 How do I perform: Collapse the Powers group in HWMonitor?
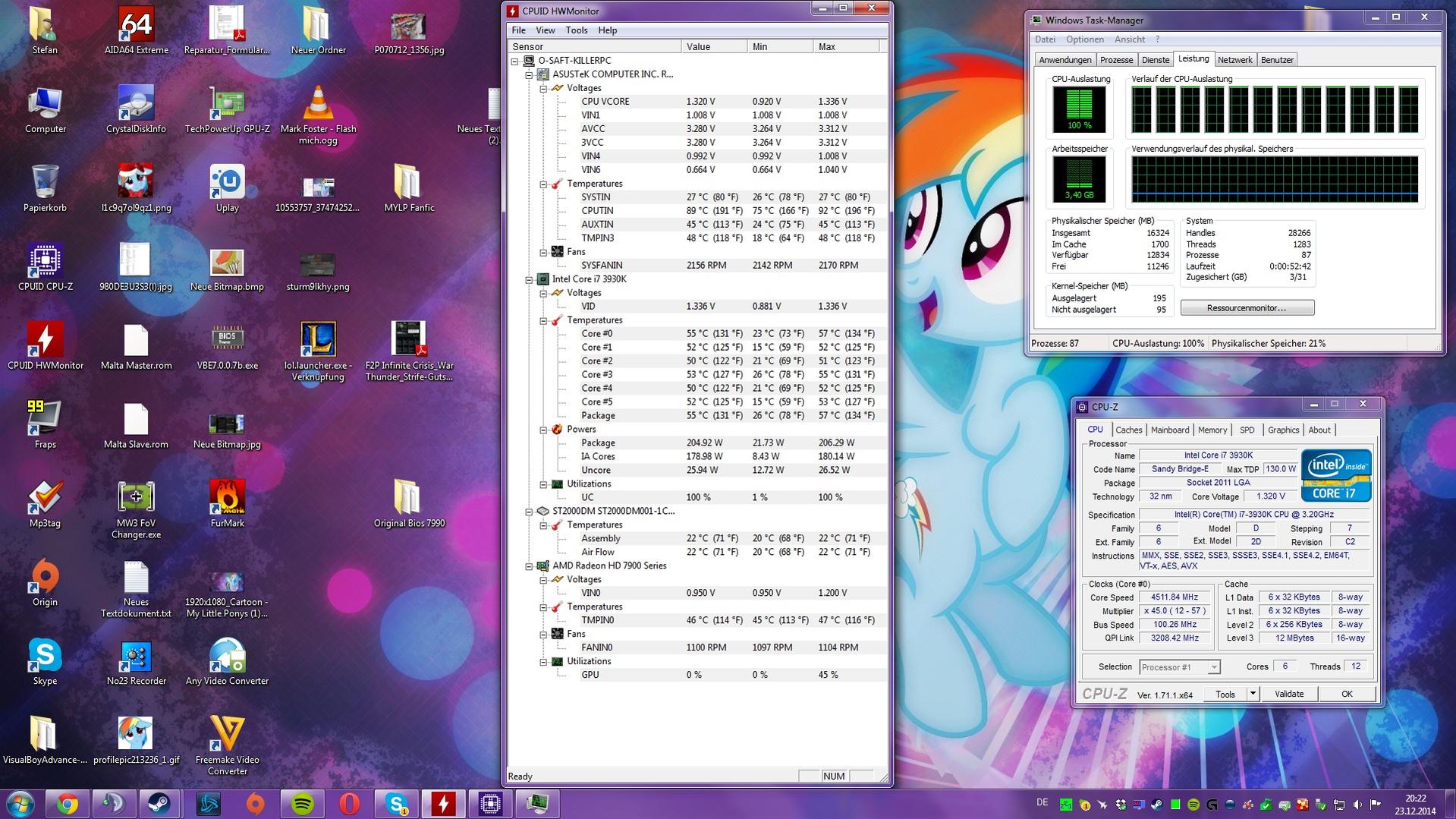tap(543, 430)
